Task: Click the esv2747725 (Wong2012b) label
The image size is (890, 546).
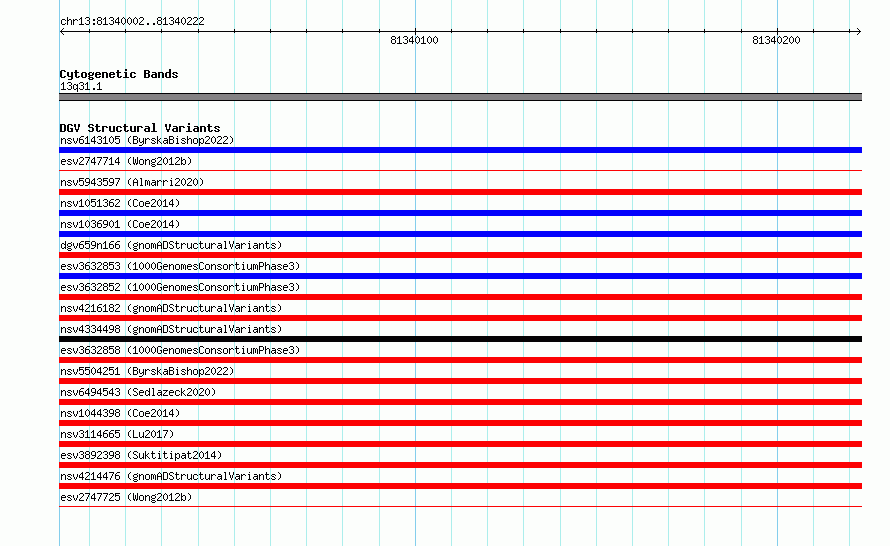Action: click(126, 497)
